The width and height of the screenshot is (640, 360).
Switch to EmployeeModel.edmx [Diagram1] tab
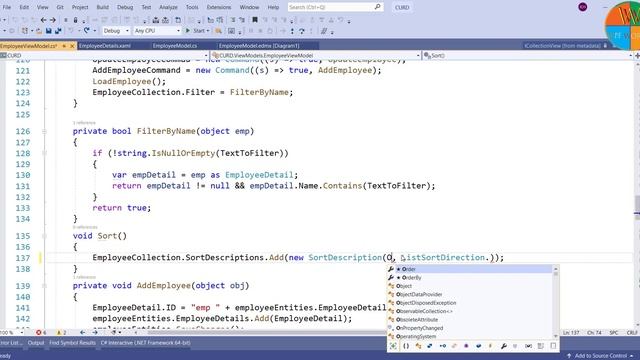[x=259, y=46]
